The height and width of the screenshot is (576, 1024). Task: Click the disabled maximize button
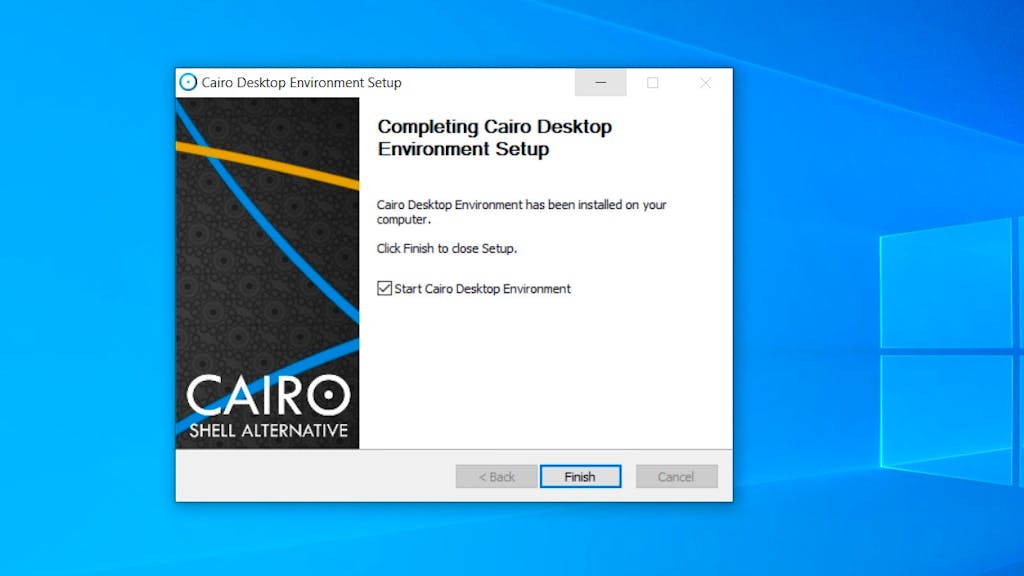tap(652, 82)
